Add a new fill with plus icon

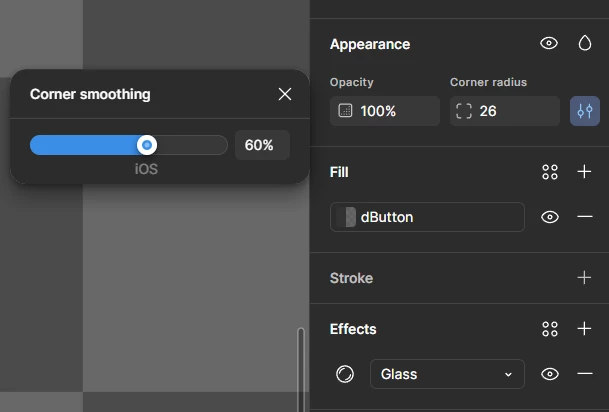pyautogui.click(x=584, y=171)
